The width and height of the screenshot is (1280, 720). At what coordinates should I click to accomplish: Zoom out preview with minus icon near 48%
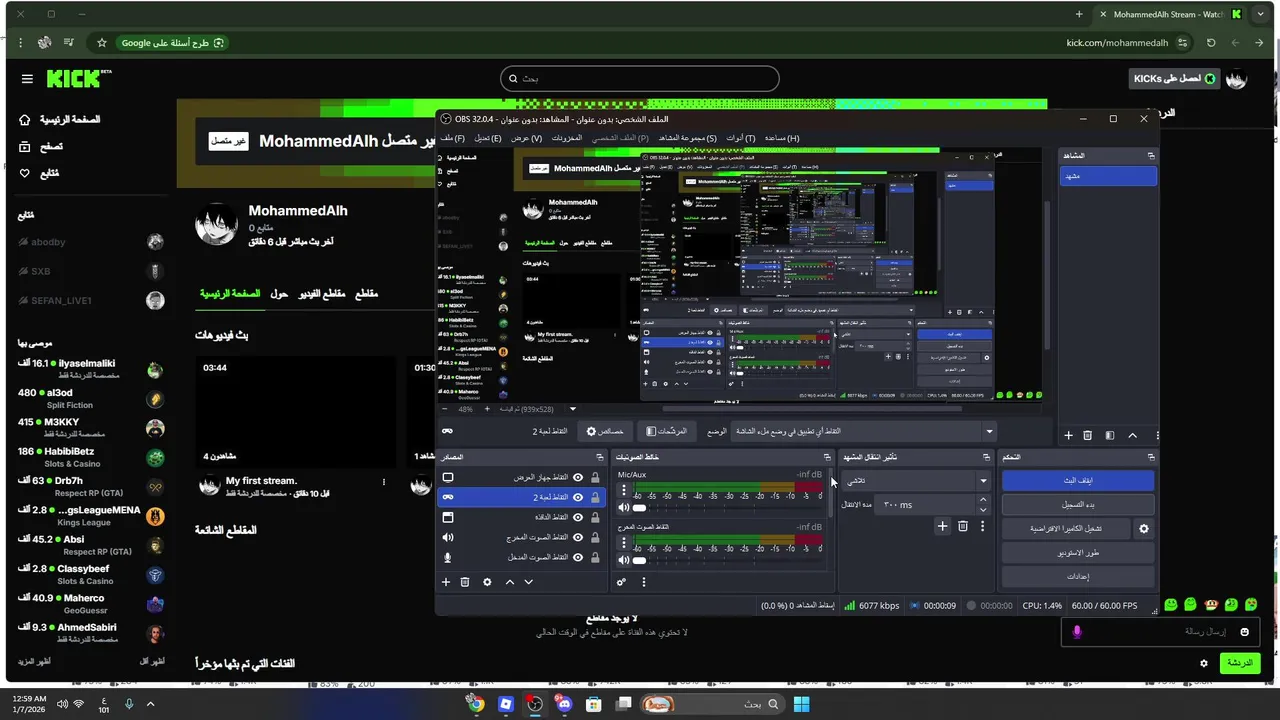tap(446, 409)
